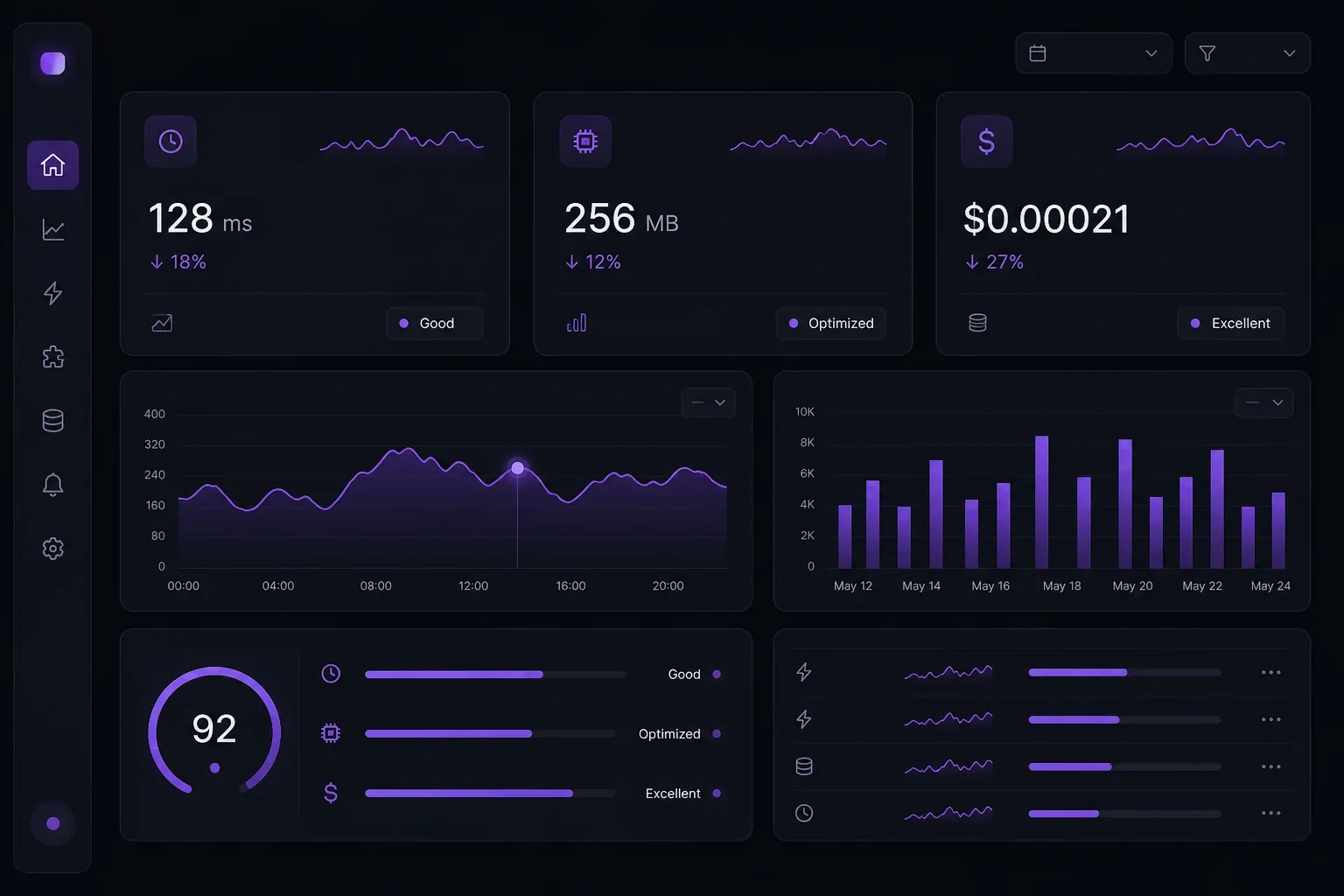1344x896 pixels.
Task: Click the sparkline in the clock row
Action: coord(948,813)
